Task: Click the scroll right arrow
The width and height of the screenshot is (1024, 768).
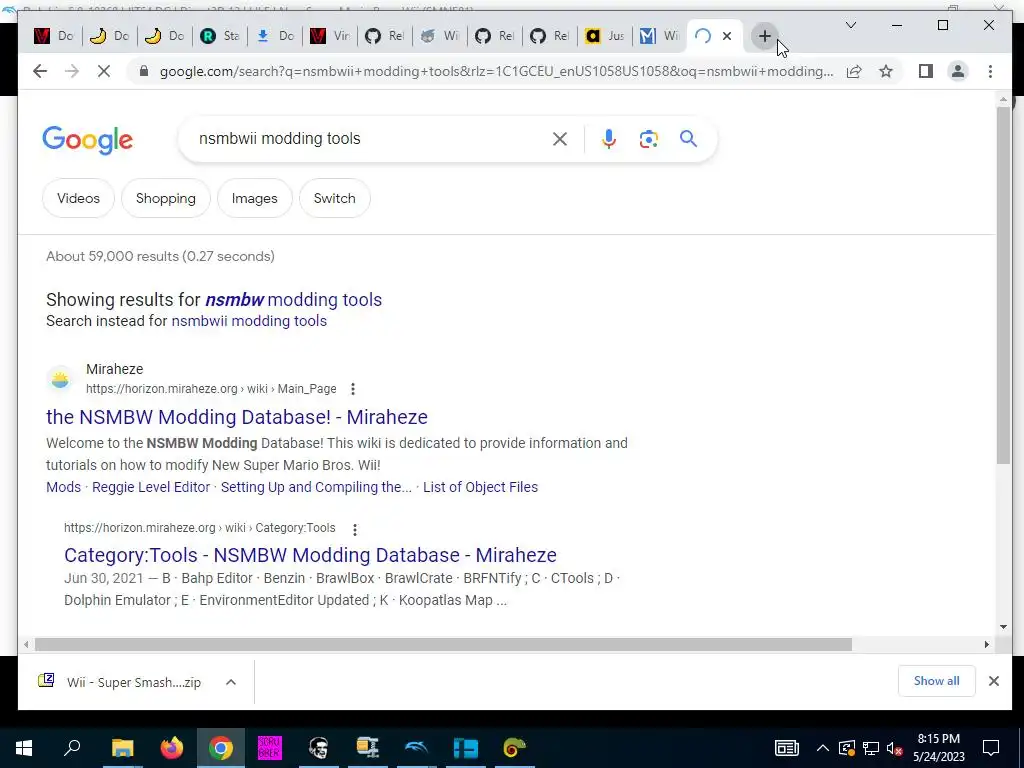Action: [x=986, y=645]
